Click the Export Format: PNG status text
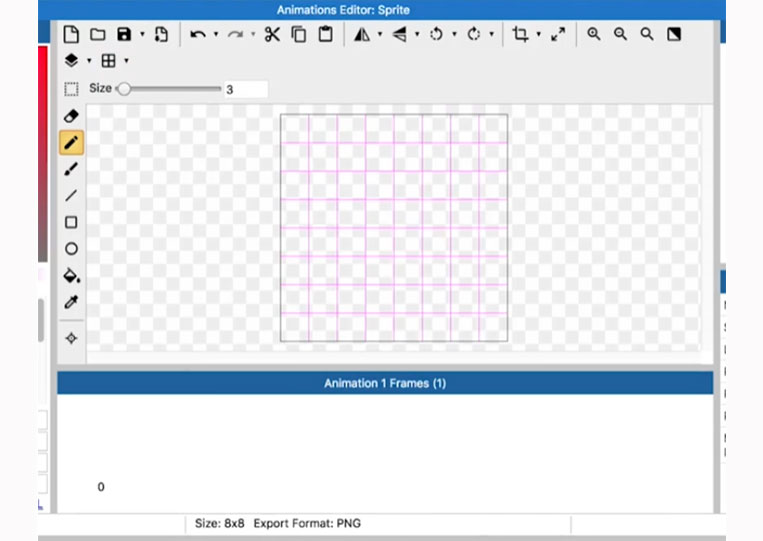This screenshot has width=763, height=541. (x=307, y=523)
